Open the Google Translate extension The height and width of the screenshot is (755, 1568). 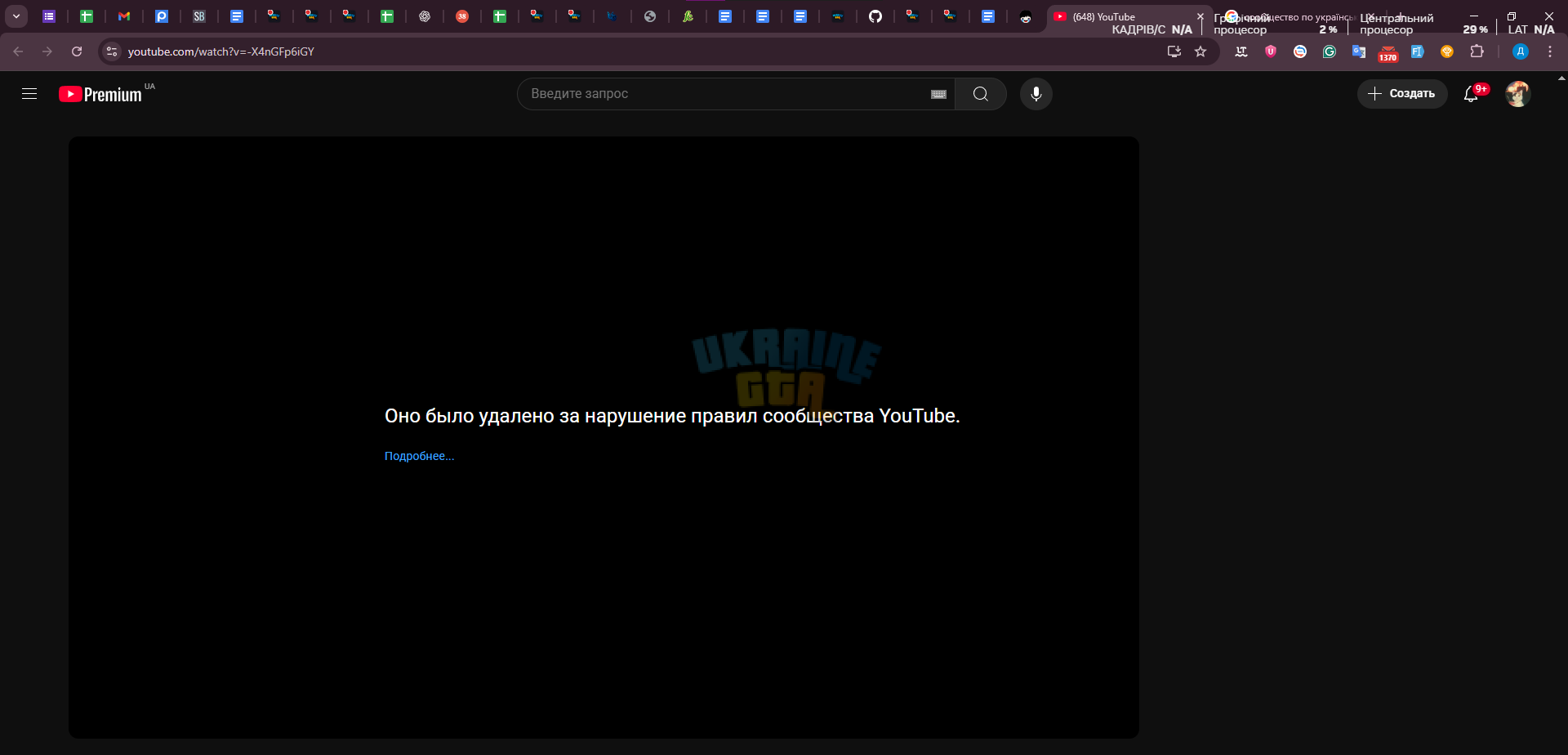point(1359,51)
